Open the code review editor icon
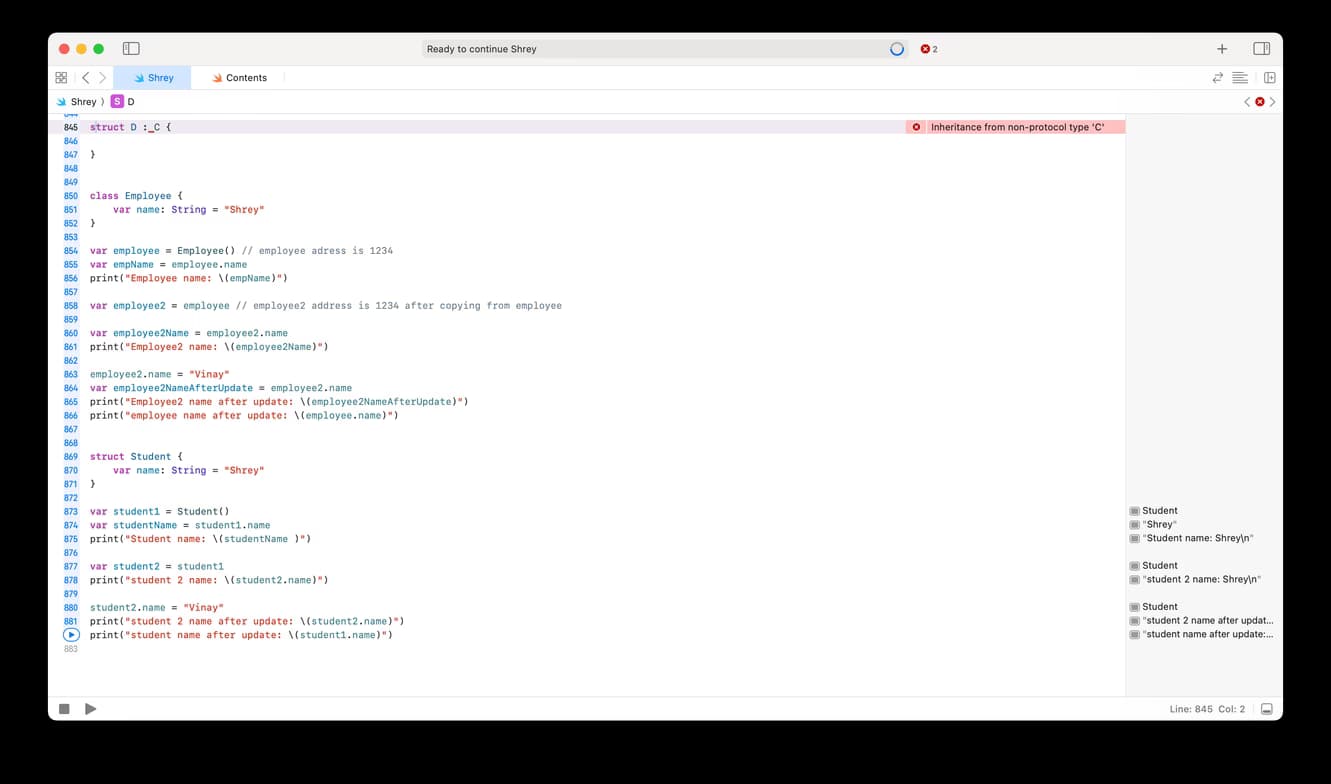Image resolution: width=1331 pixels, height=784 pixels. (1218, 77)
